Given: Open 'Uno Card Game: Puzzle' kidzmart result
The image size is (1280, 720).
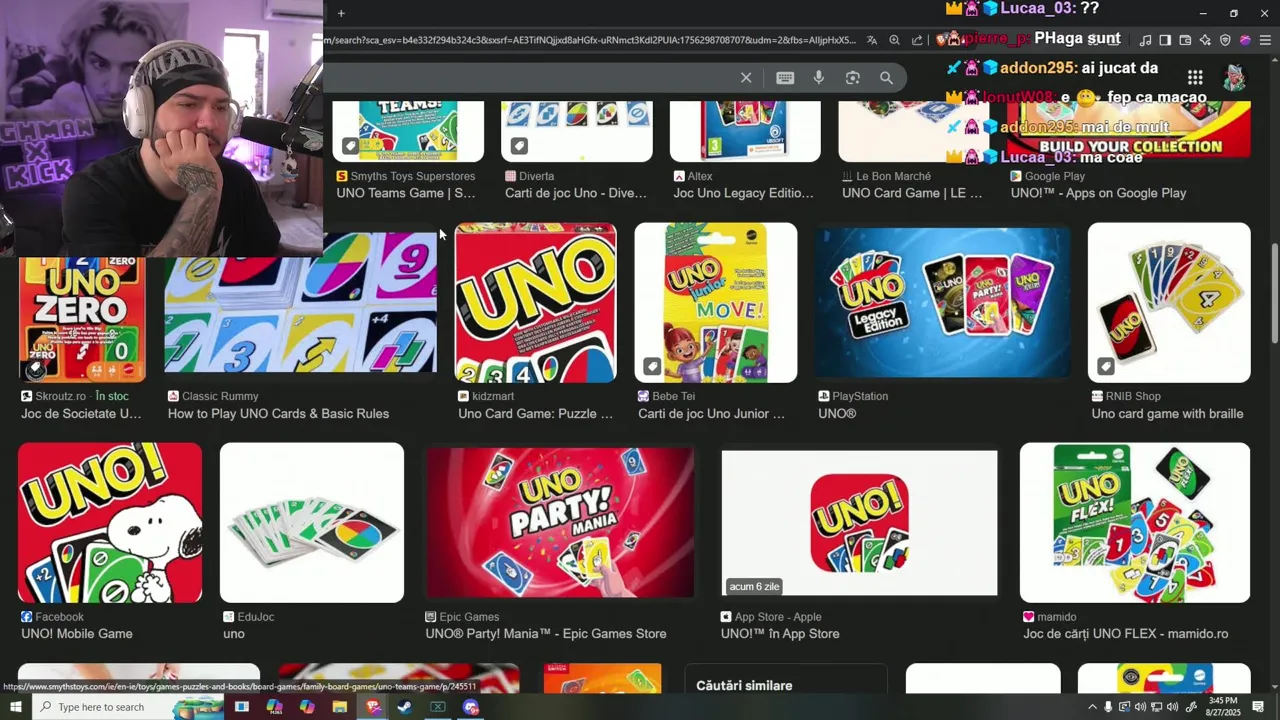Looking at the screenshot, I should (535, 413).
